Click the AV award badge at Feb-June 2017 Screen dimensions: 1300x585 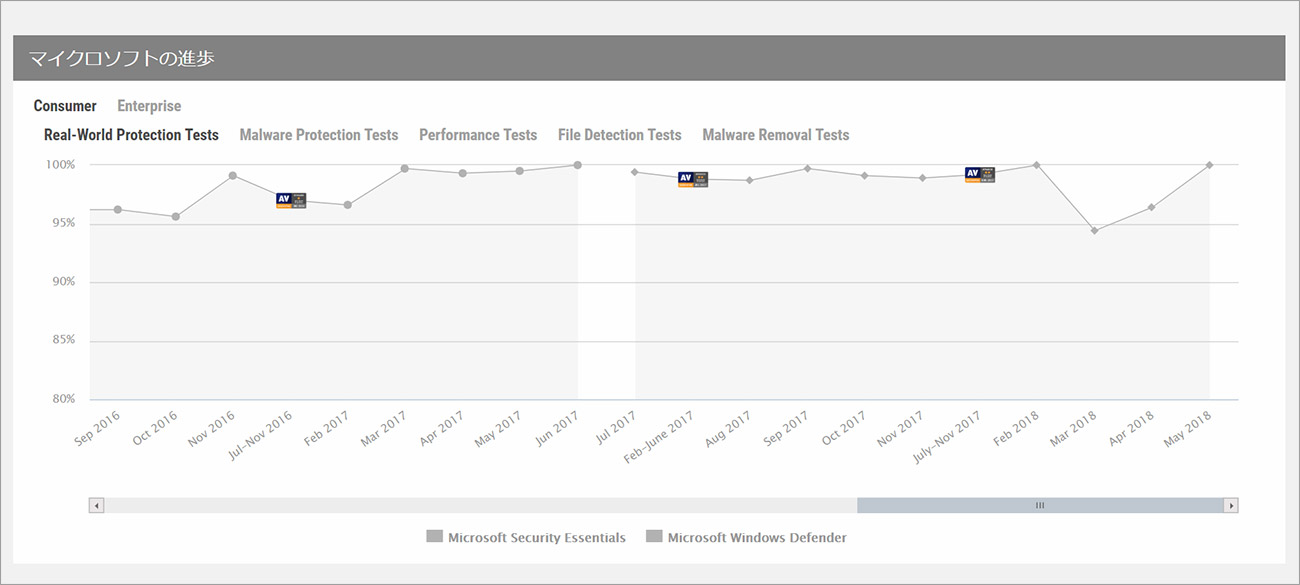point(693,179)
